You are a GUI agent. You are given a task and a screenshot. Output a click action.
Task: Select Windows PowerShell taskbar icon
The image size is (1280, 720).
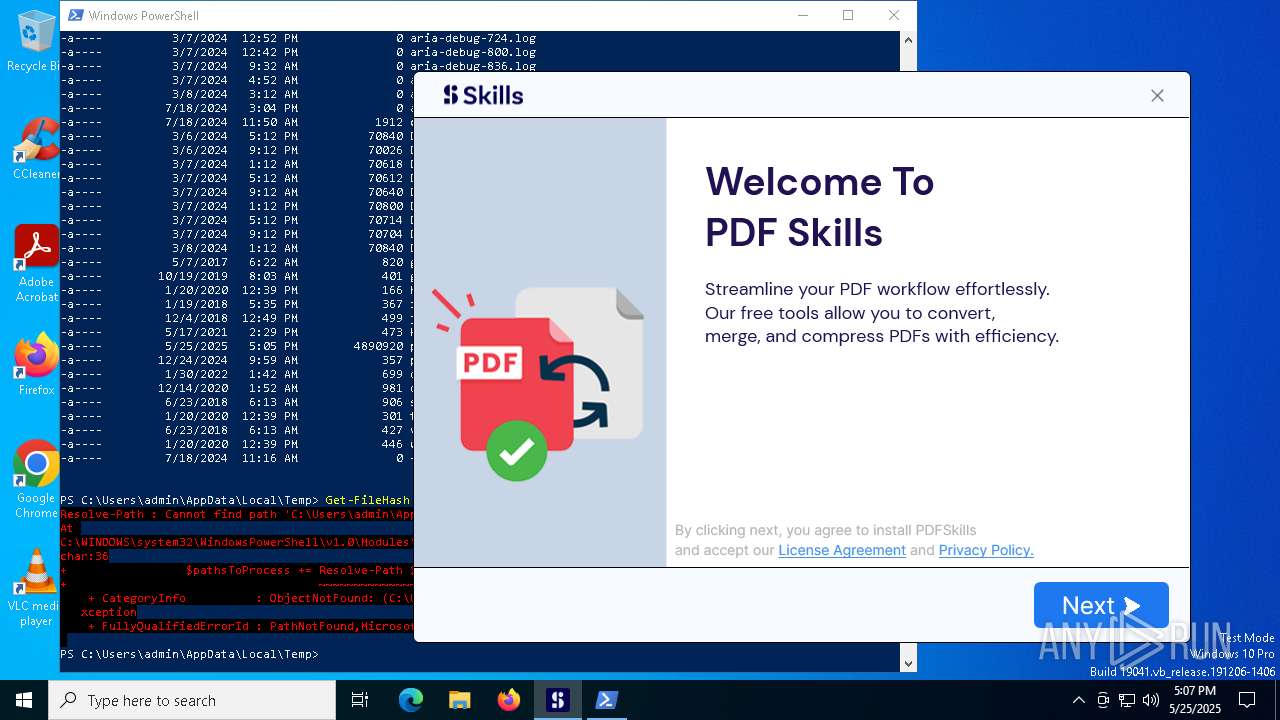pyautogui.click(x=606, y=700)
